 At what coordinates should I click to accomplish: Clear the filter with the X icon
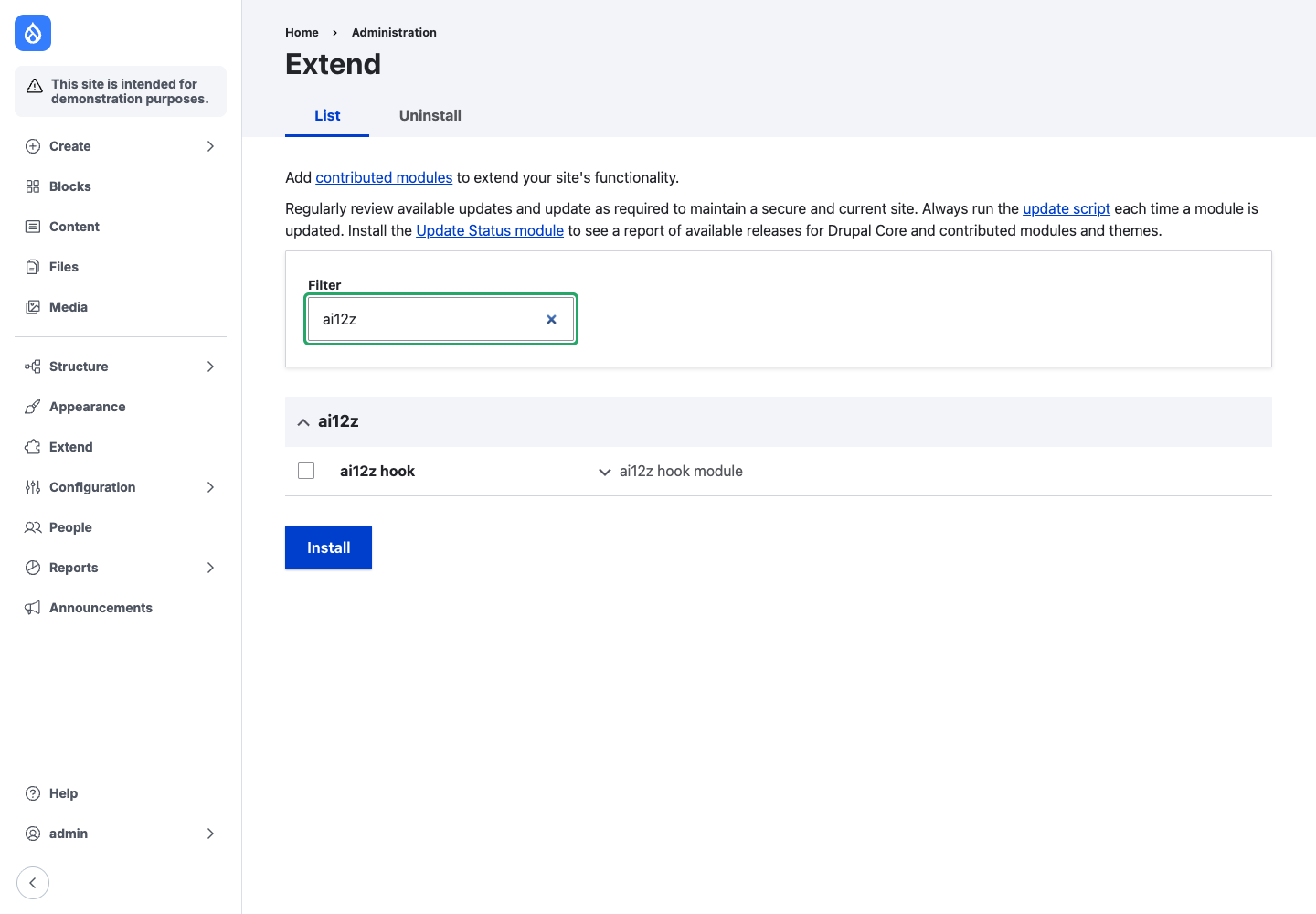[551, 319]
